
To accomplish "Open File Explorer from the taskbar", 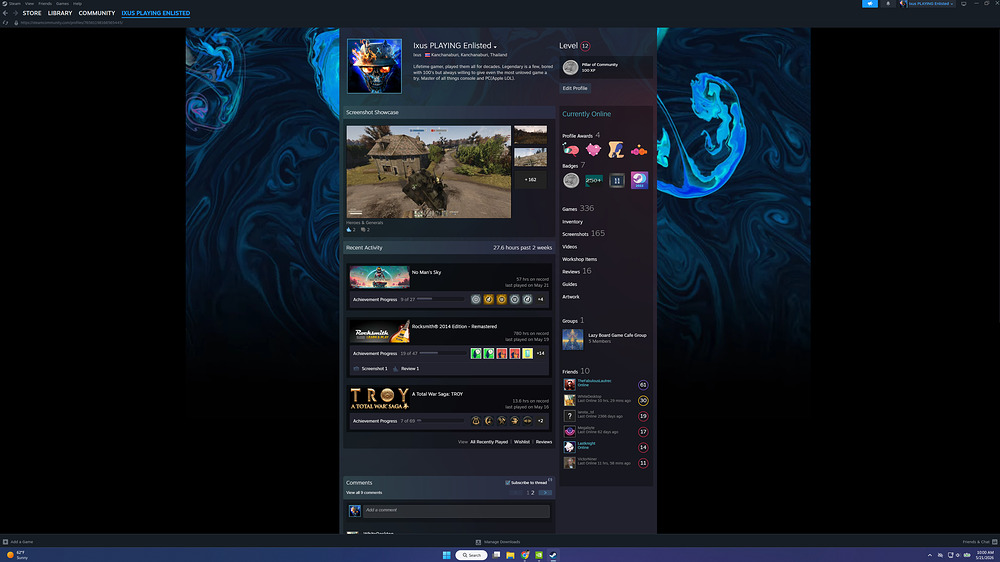I will point(510,555).
